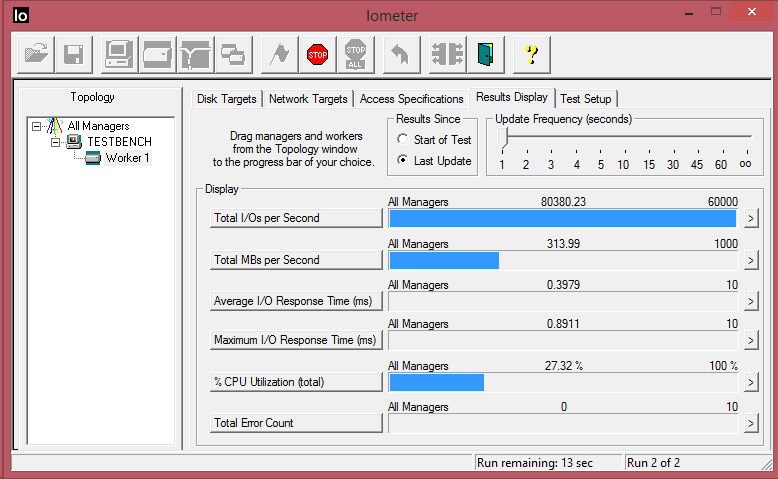Click the Average I/O Response Time button
This screenshot has height=479, width=778.
296,301
